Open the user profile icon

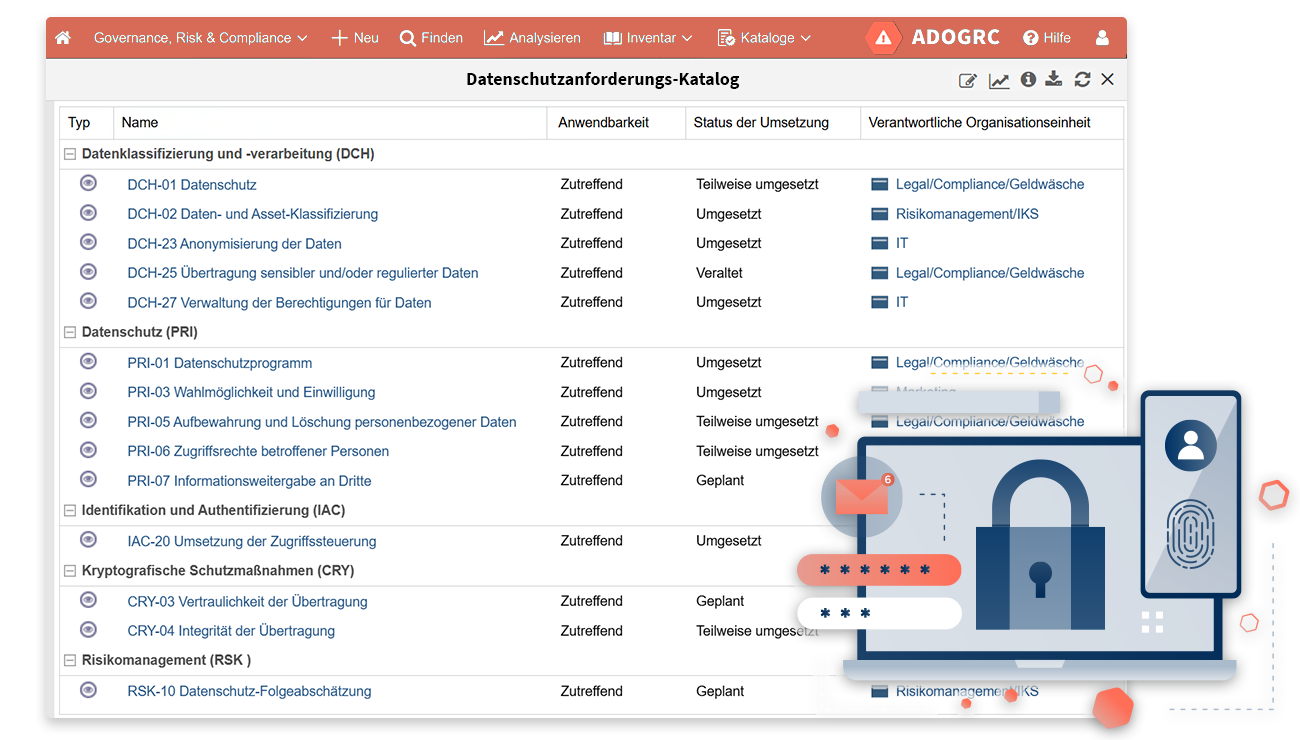(x=1102, y=38)
